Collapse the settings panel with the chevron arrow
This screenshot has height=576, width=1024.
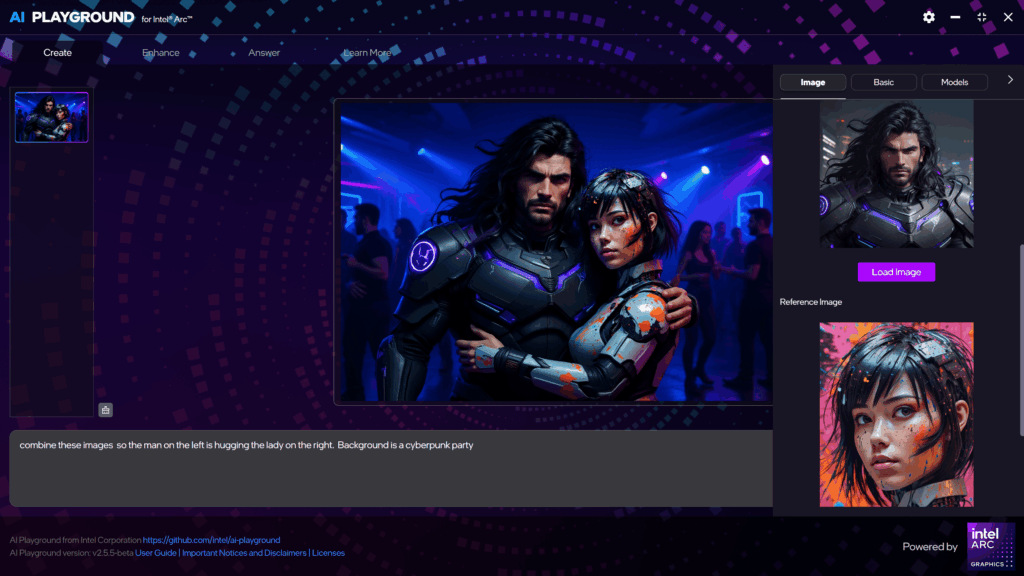pyautogui.click(x=1010, y=80)
